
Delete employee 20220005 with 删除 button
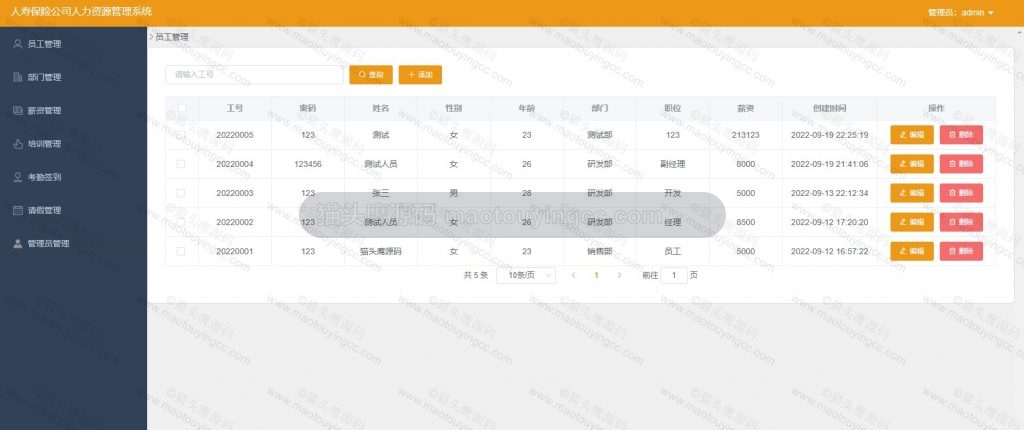tap(961, 135)
